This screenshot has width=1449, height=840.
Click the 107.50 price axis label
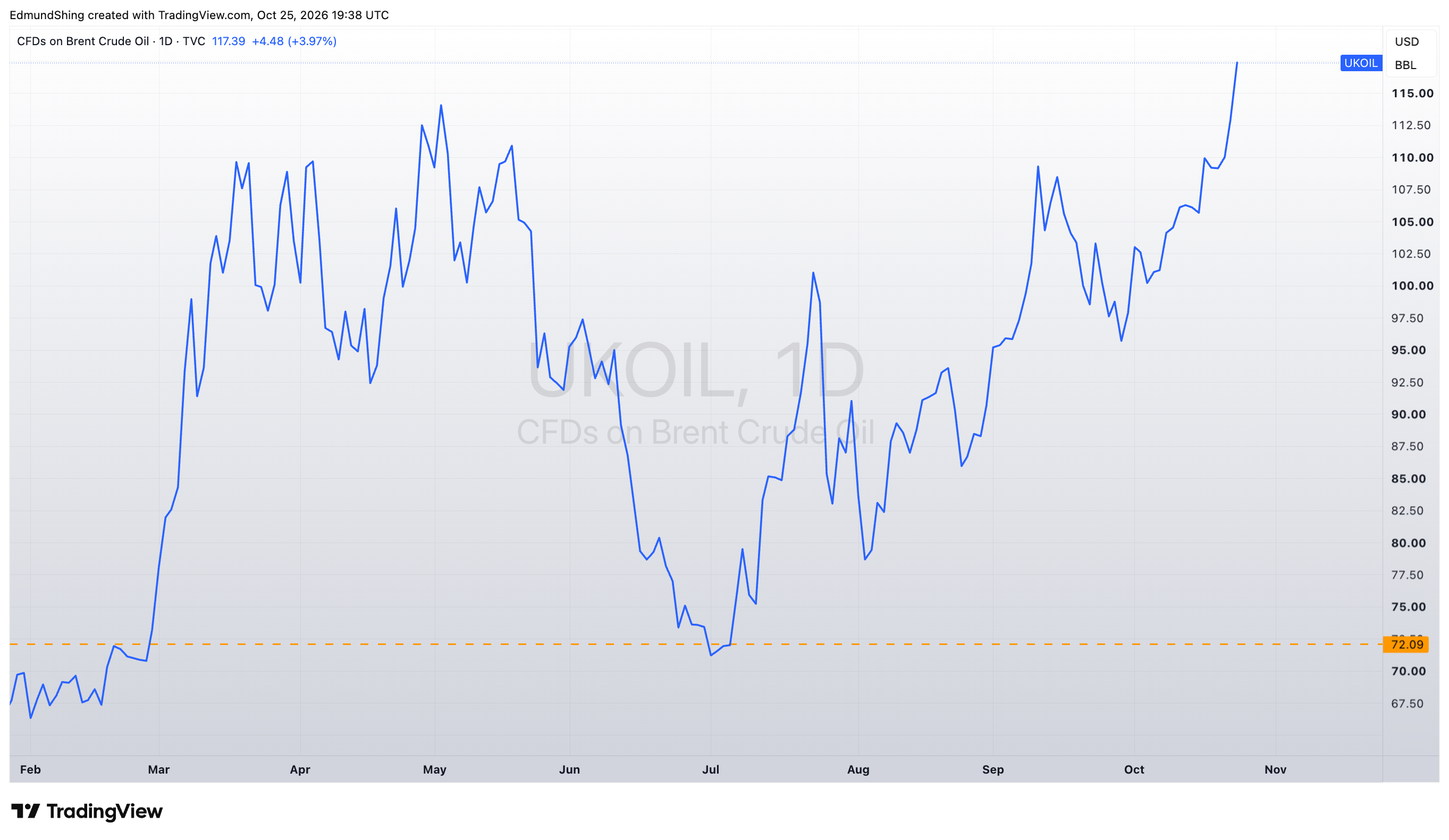coord(1411,190)
